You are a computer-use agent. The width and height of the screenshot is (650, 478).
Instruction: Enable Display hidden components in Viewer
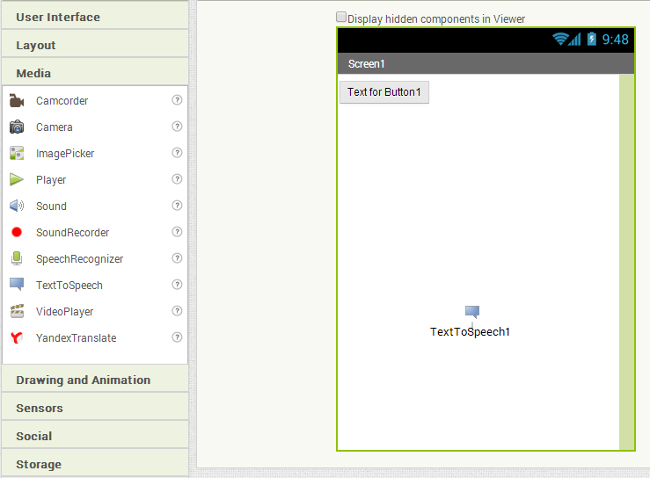click(342, 17)
